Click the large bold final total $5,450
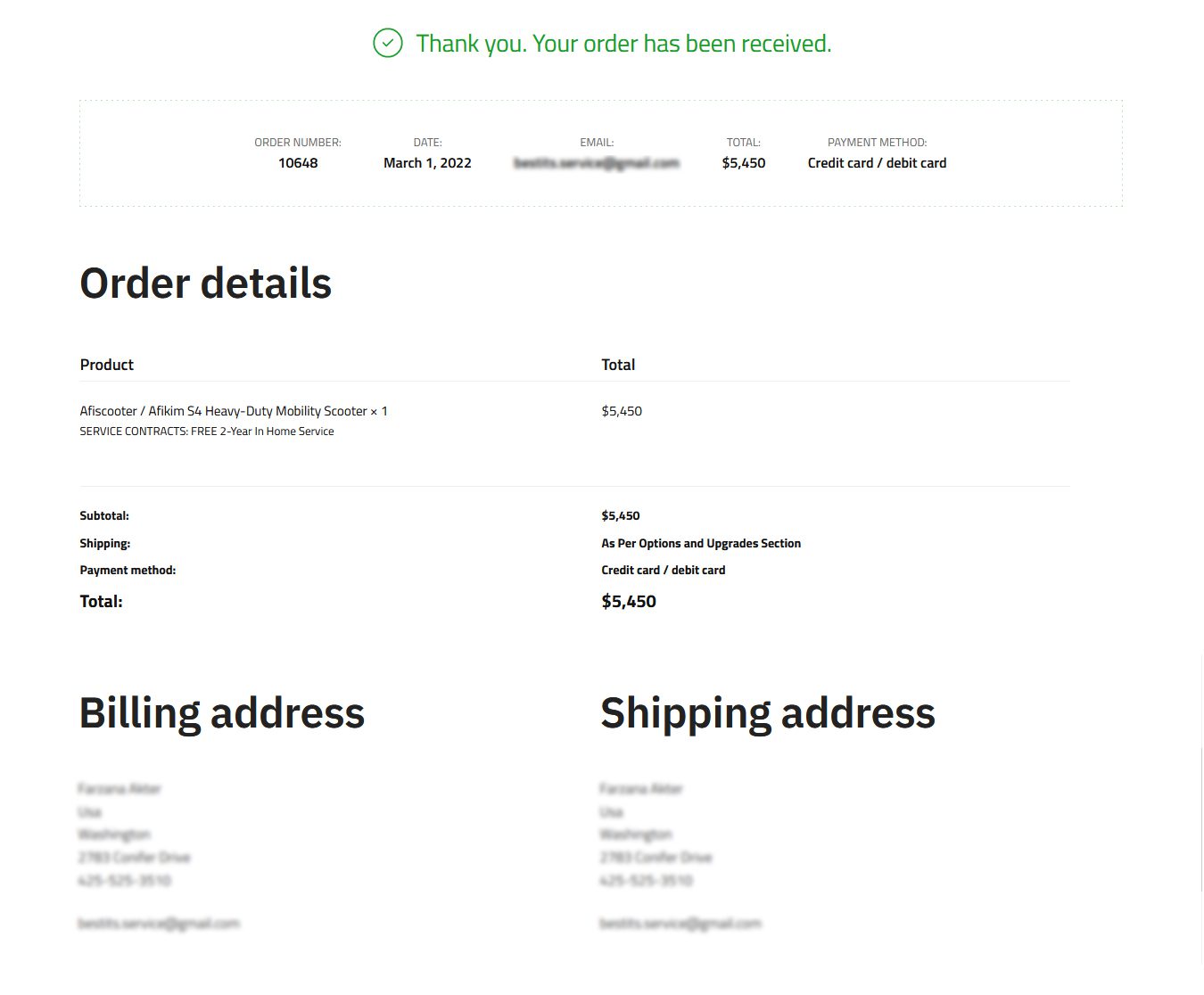 coord(629,602)
